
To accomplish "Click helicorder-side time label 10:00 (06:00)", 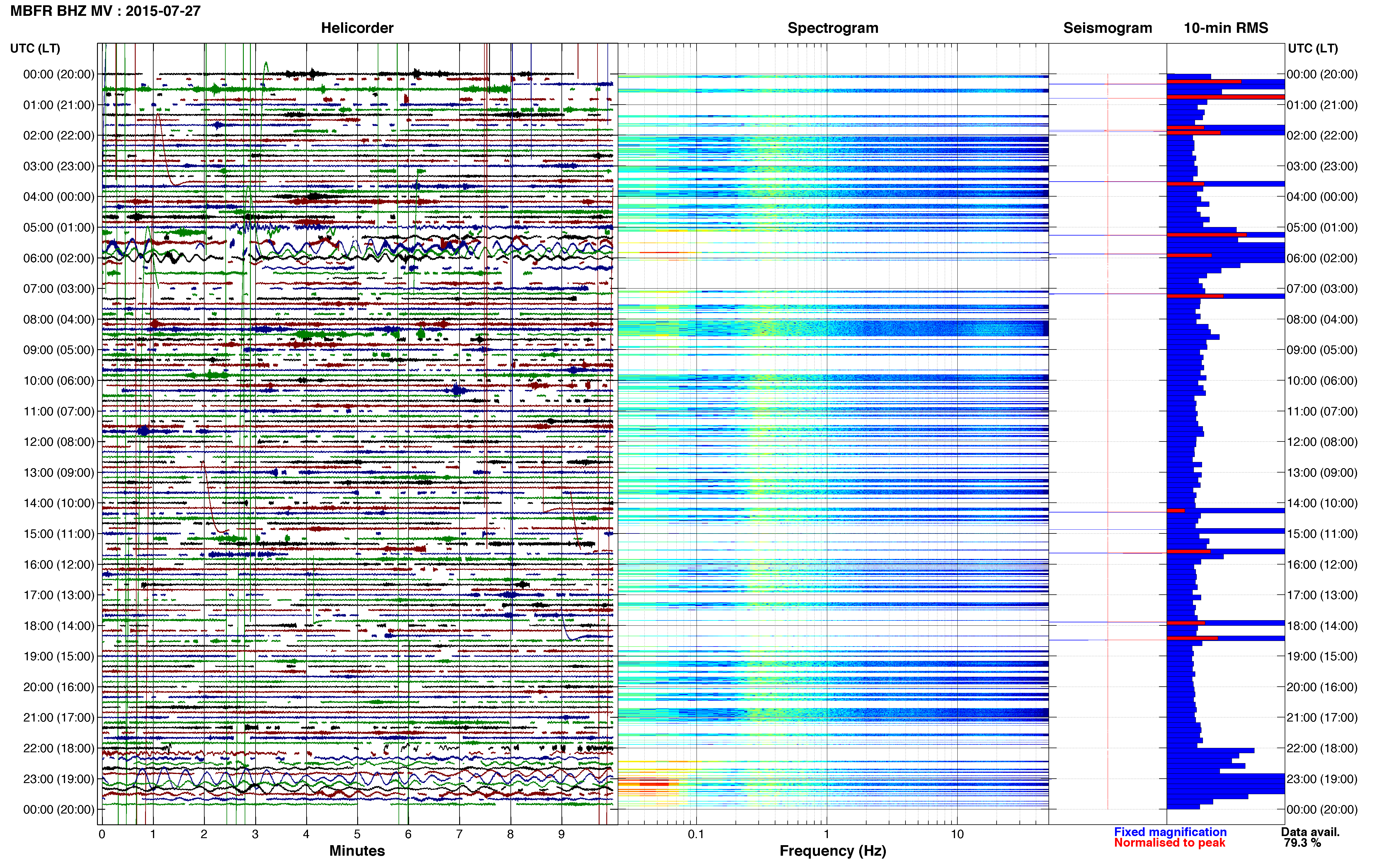I will point(59,381).
